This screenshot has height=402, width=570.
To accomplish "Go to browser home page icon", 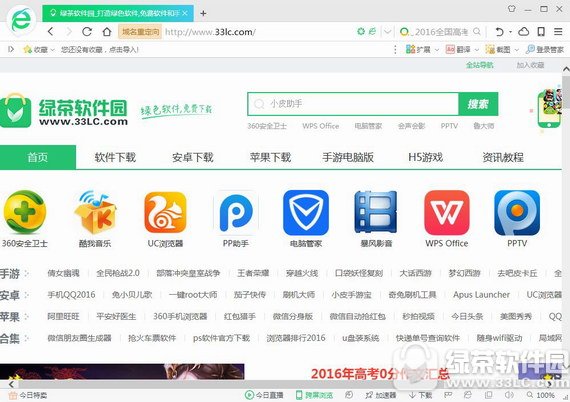I will click(x=107, y=32).
